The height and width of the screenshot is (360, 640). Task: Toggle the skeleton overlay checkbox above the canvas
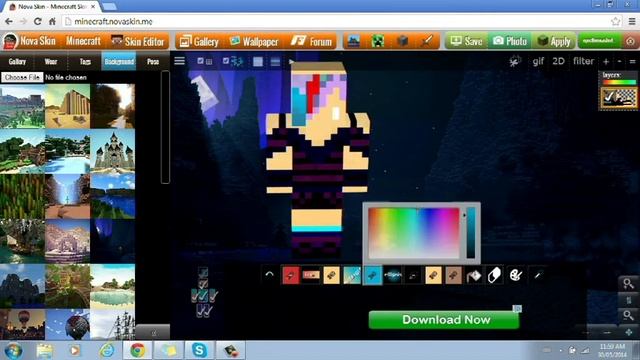[x=226, y=61]
